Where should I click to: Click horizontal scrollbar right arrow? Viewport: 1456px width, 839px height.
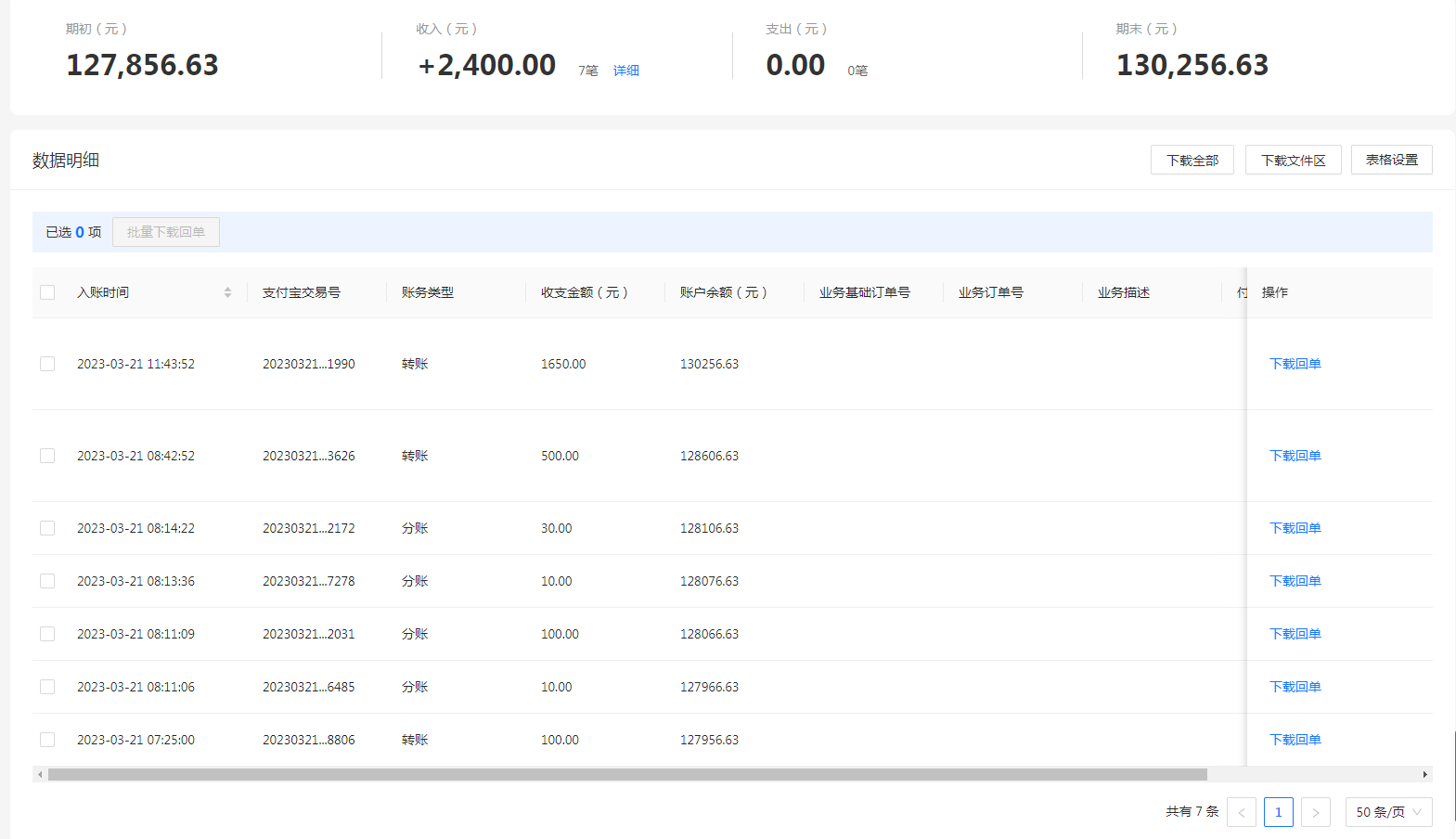tap(1425, 774)
